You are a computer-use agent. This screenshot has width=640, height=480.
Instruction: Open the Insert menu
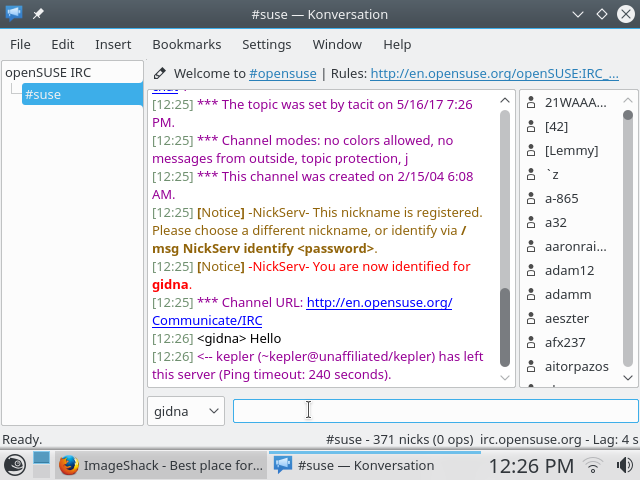(x=113, y=44)
